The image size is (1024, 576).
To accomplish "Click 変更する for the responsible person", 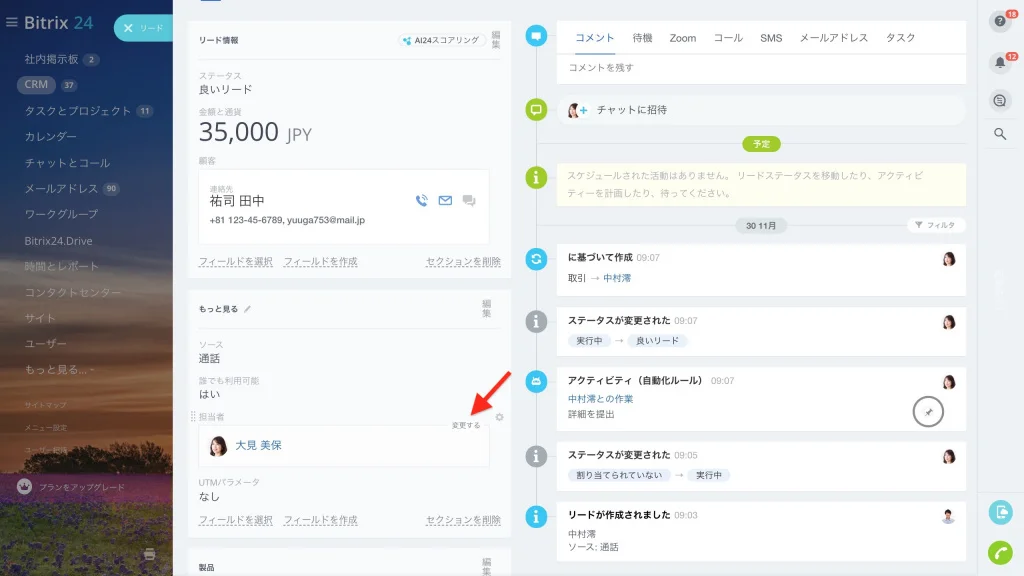I will 466,425.
